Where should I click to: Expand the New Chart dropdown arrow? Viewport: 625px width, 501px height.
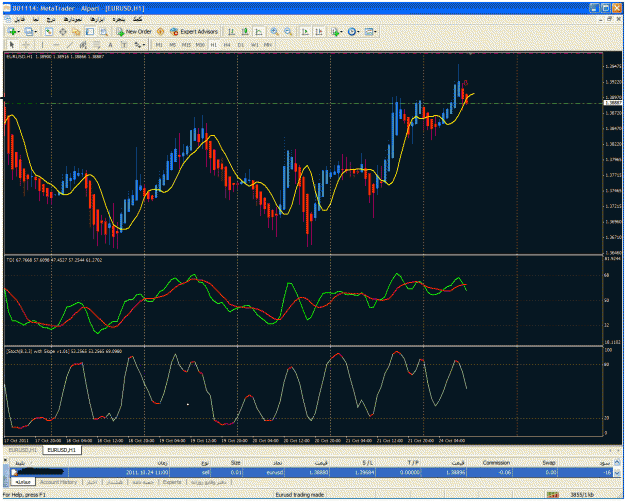[x=18, y=32]
